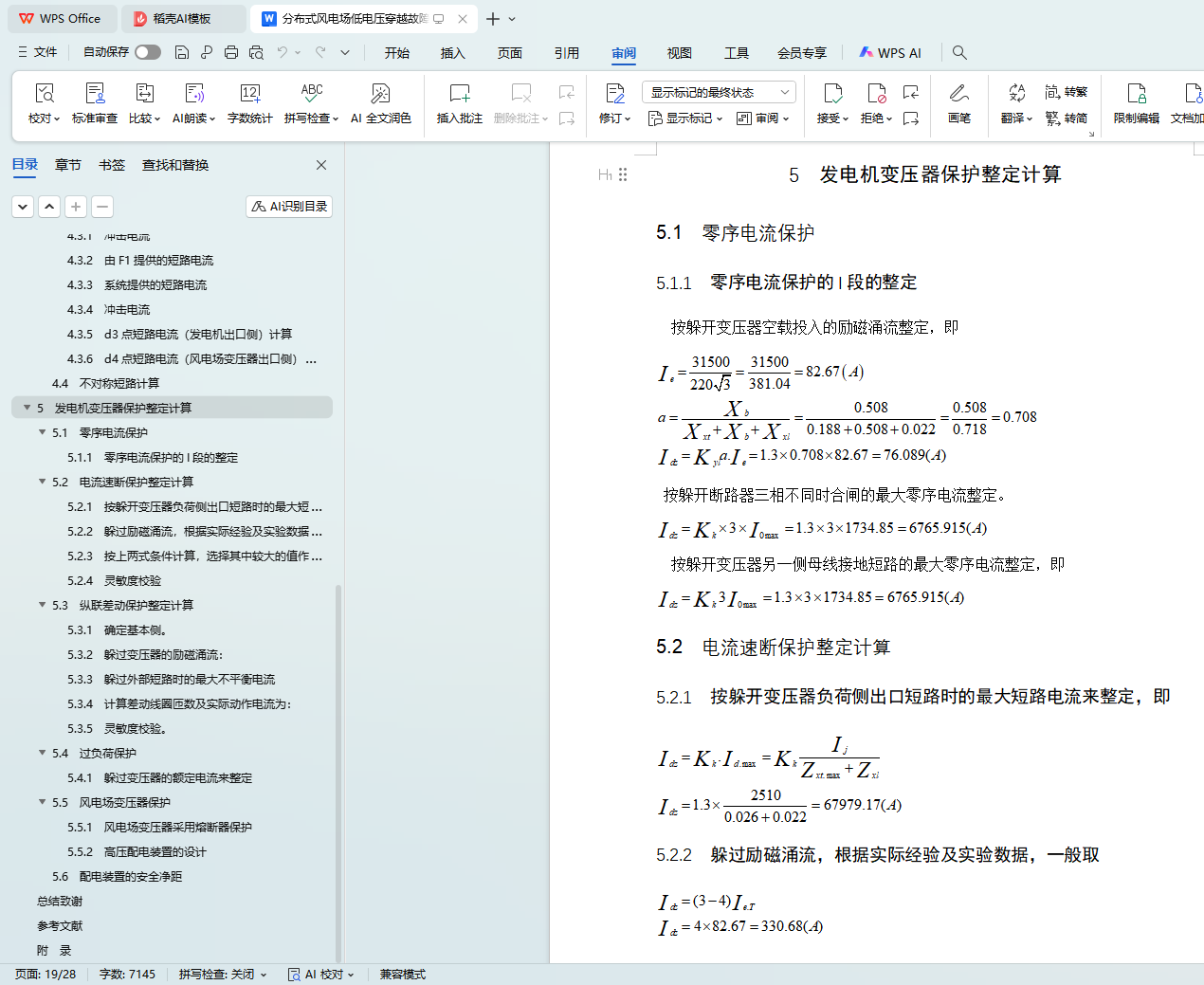Switch to the 视图 ribbon tab

click(x=679, y=53)
